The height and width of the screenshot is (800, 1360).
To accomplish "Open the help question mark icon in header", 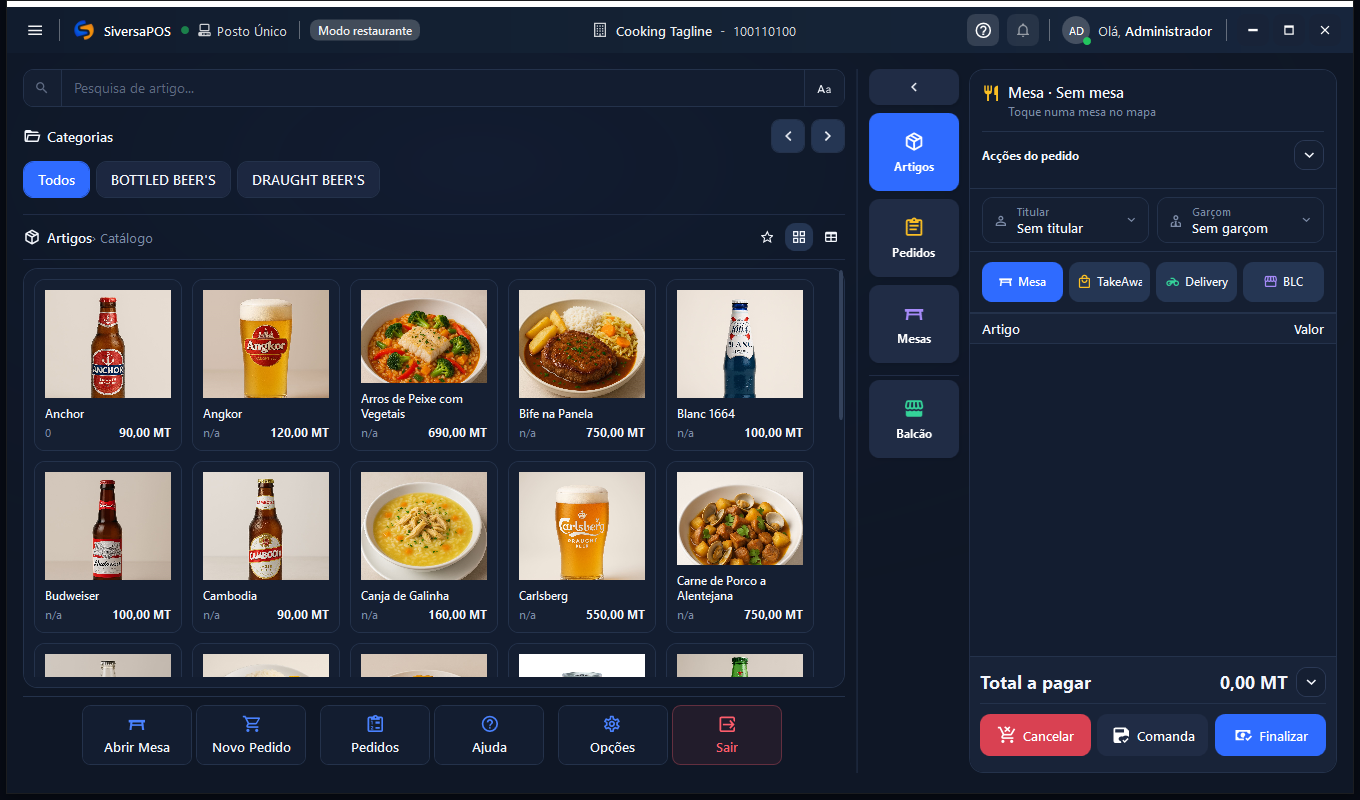I will [x=983, y=31].
